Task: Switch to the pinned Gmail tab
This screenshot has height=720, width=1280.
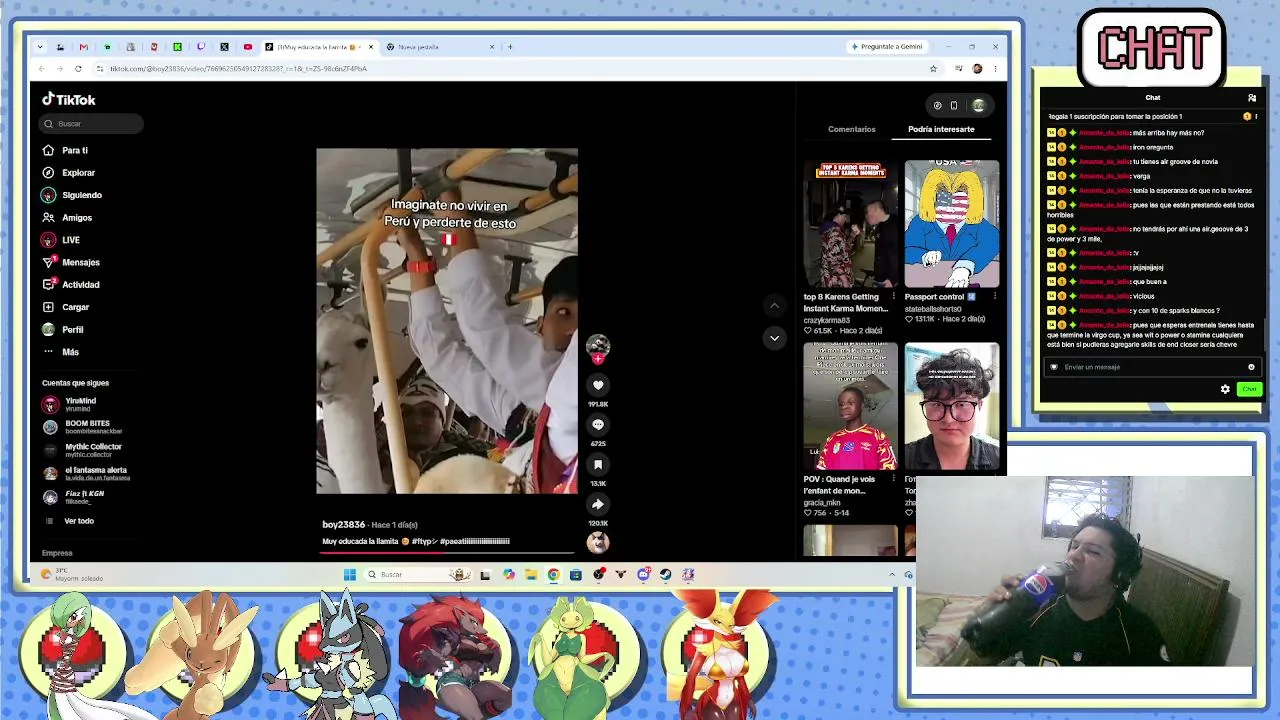Action: coord(84,47)
